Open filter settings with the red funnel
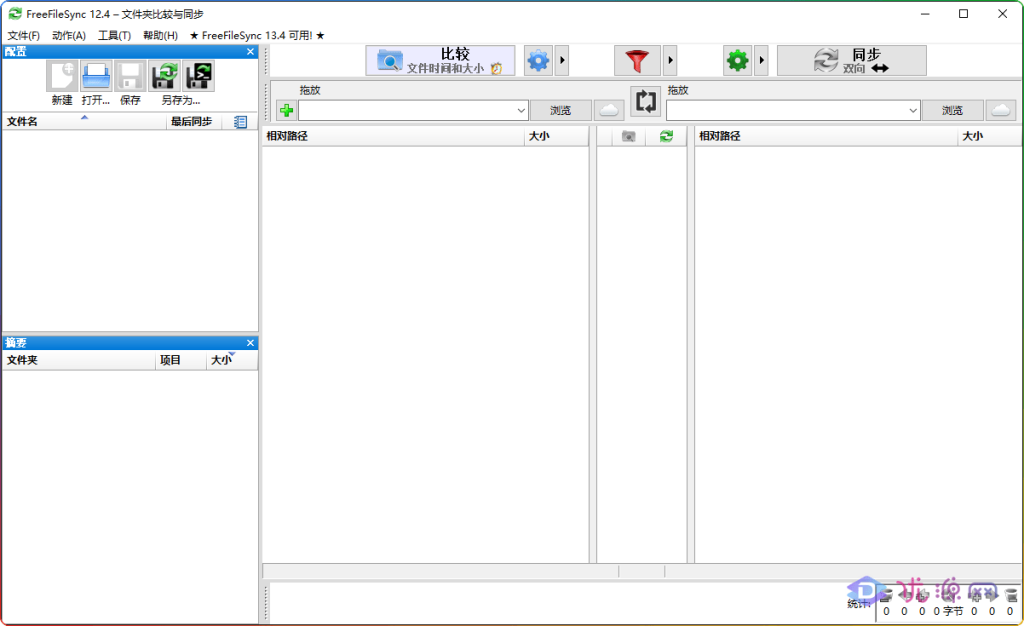The image size is (1024, 626). pyautogui.click(x=637, y=61)
